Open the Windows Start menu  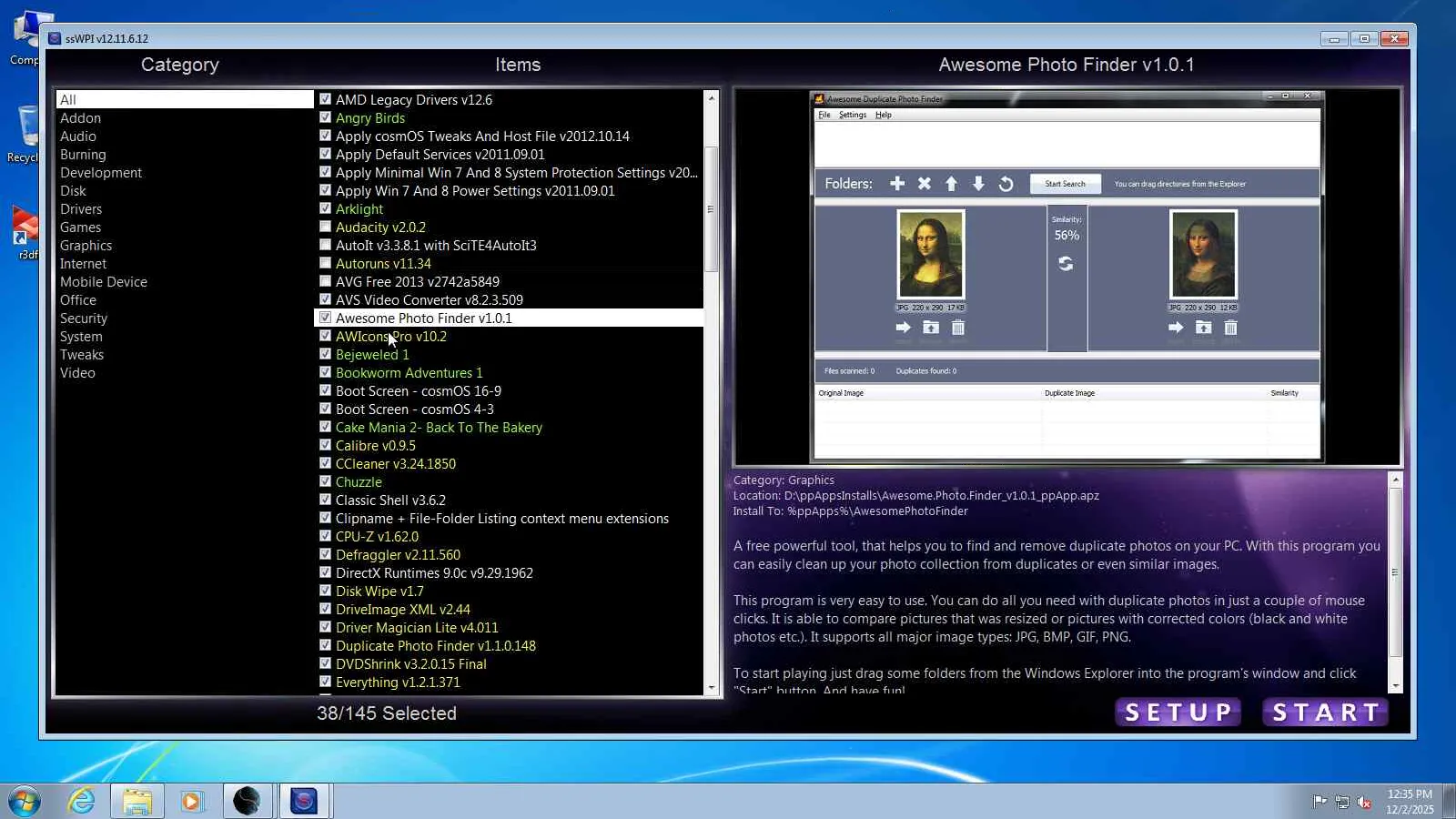click(x=25, y=801)
